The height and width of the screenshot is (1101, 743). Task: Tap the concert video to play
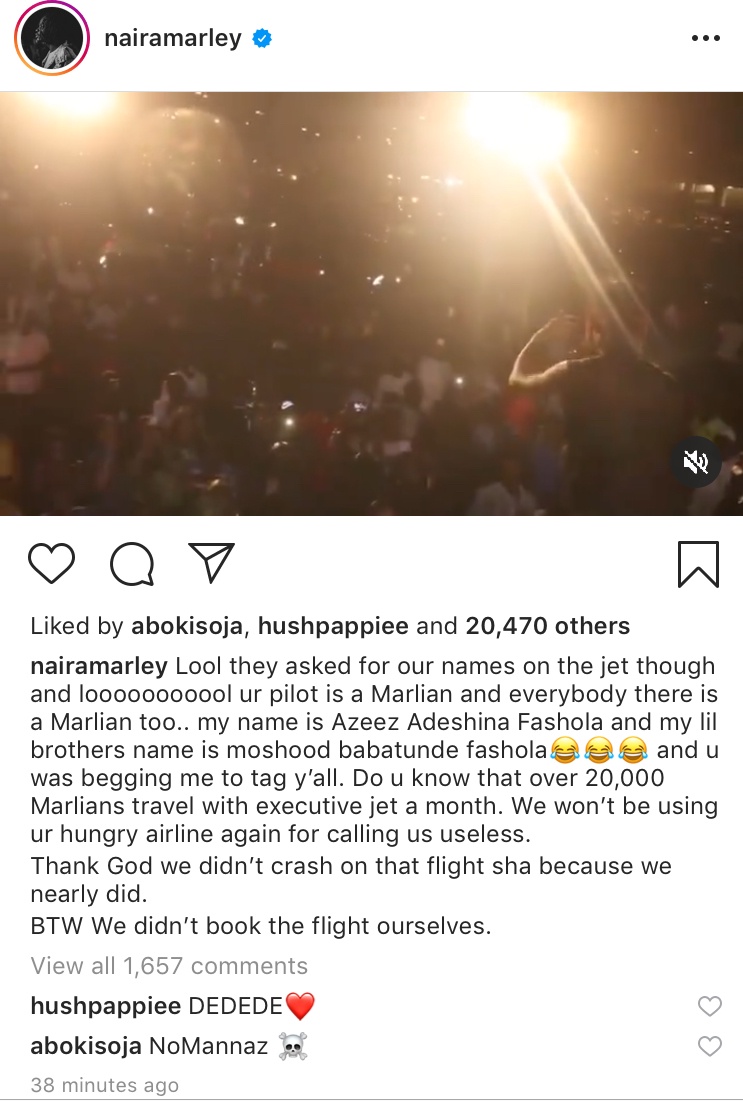[x=372, y=303]
